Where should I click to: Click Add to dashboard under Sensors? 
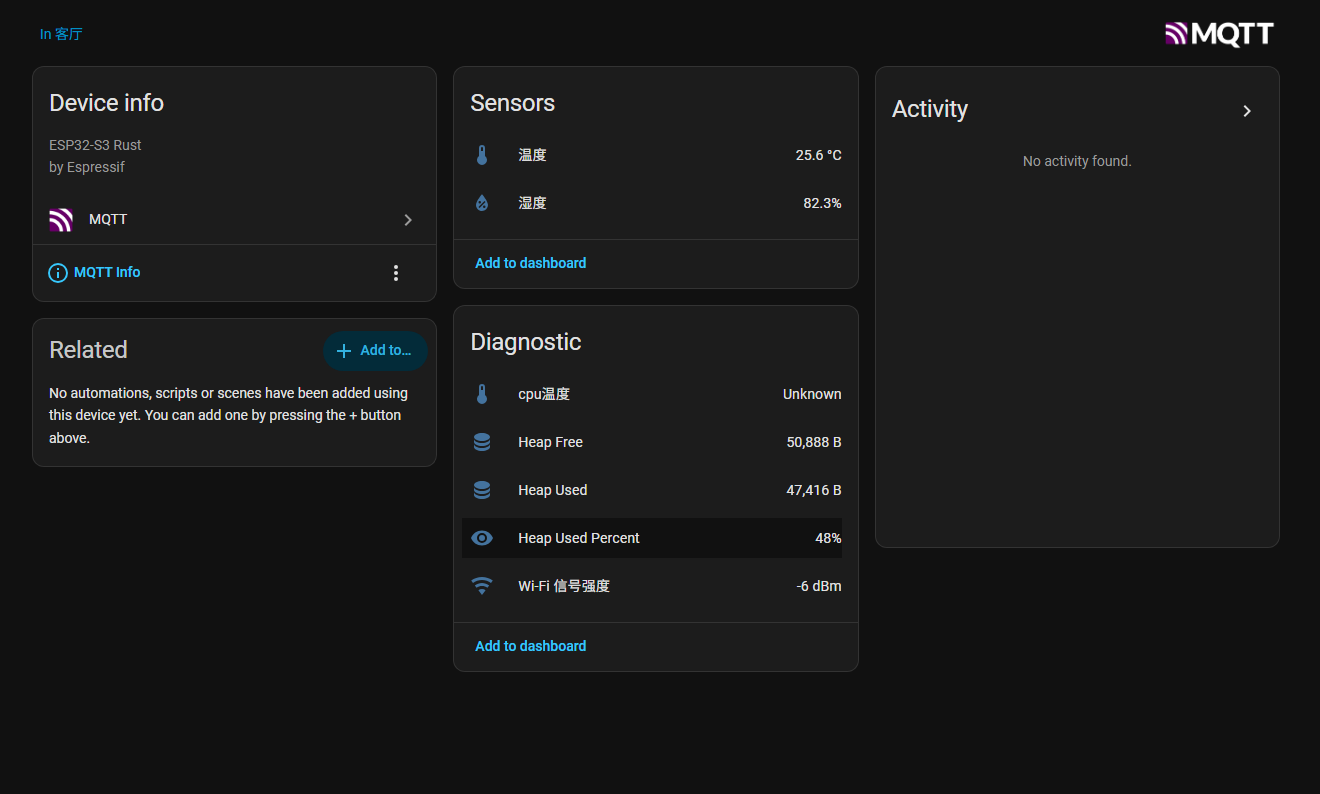[531, 263]
